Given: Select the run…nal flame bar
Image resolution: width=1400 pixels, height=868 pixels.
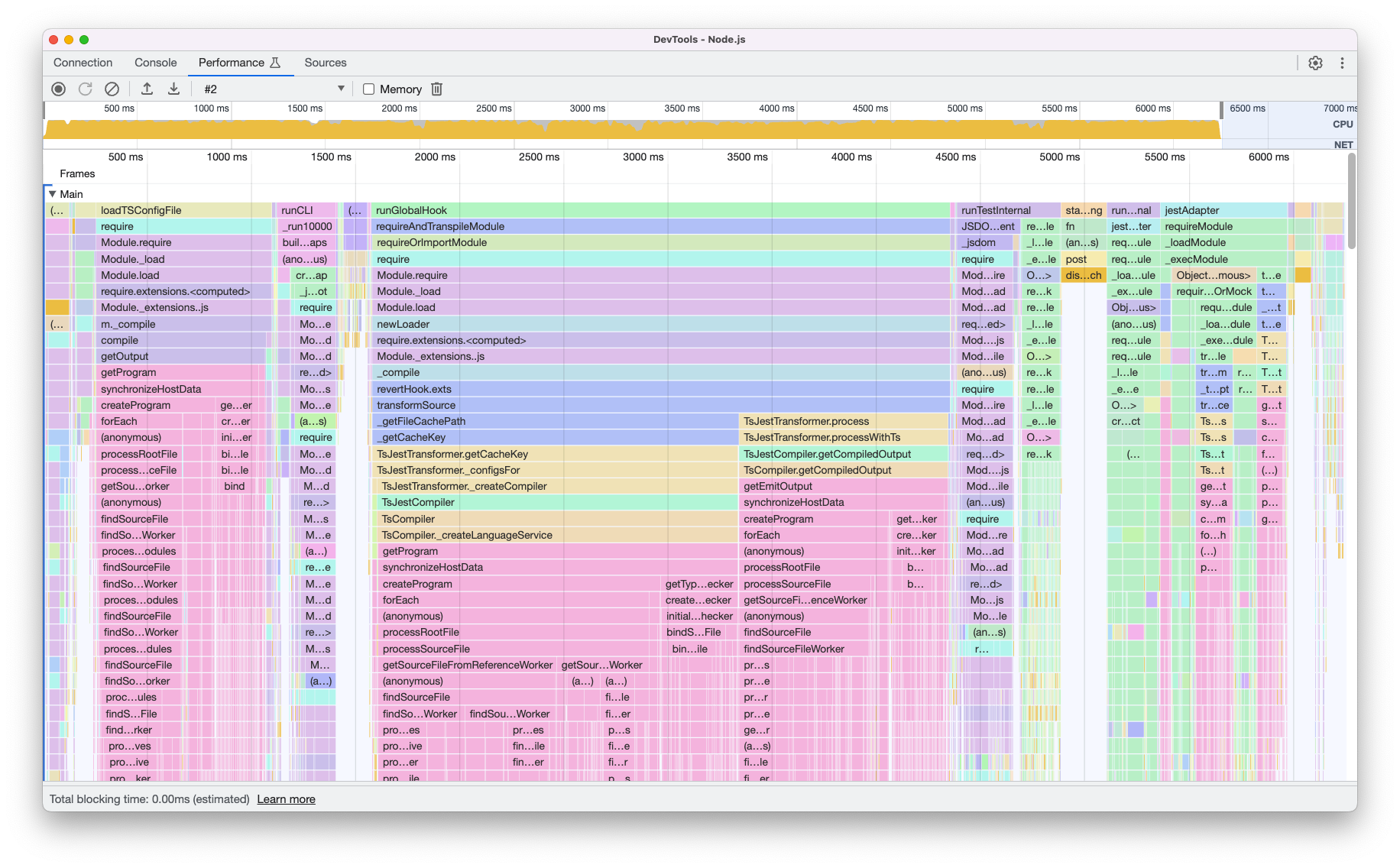Looking at the screenshot, I should 1132,210.
